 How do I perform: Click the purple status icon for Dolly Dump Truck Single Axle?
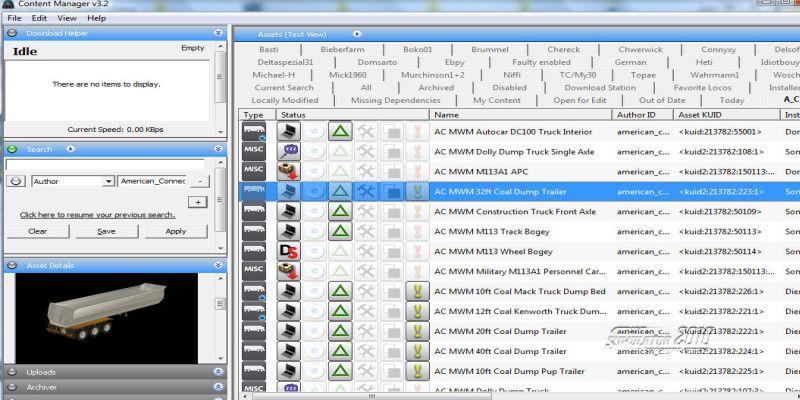click(288, 151)
